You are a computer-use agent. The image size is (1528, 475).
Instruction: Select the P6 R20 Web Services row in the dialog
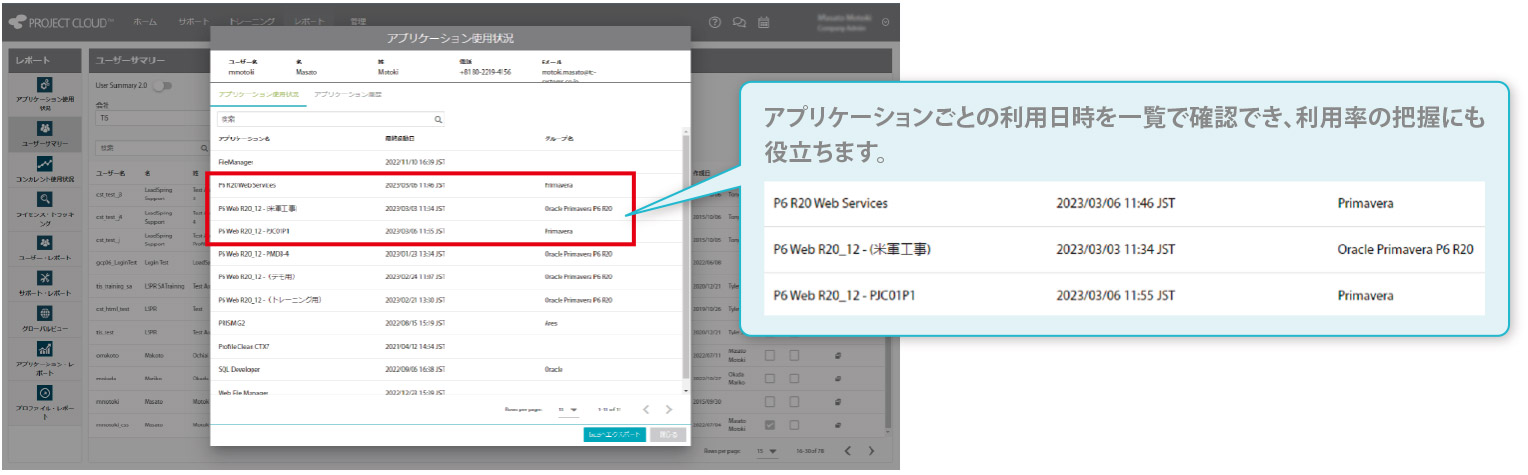448,185
